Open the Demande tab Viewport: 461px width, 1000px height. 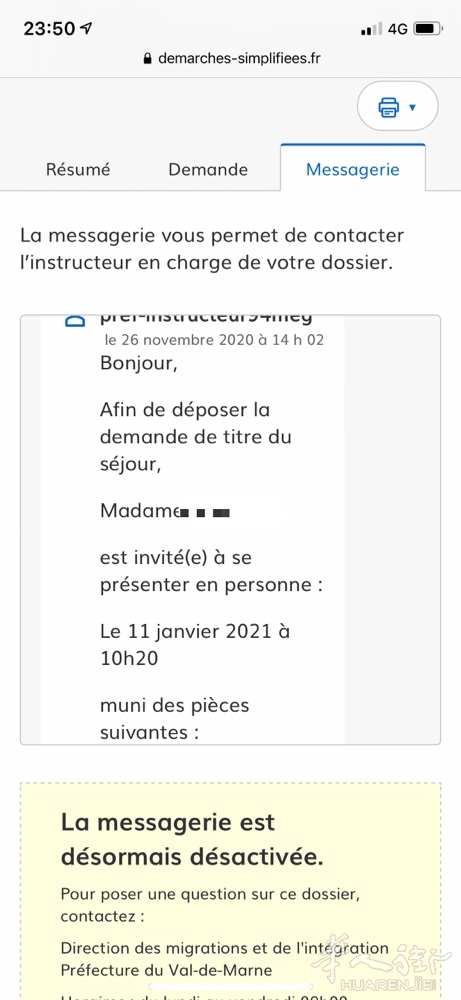[208, 169]
